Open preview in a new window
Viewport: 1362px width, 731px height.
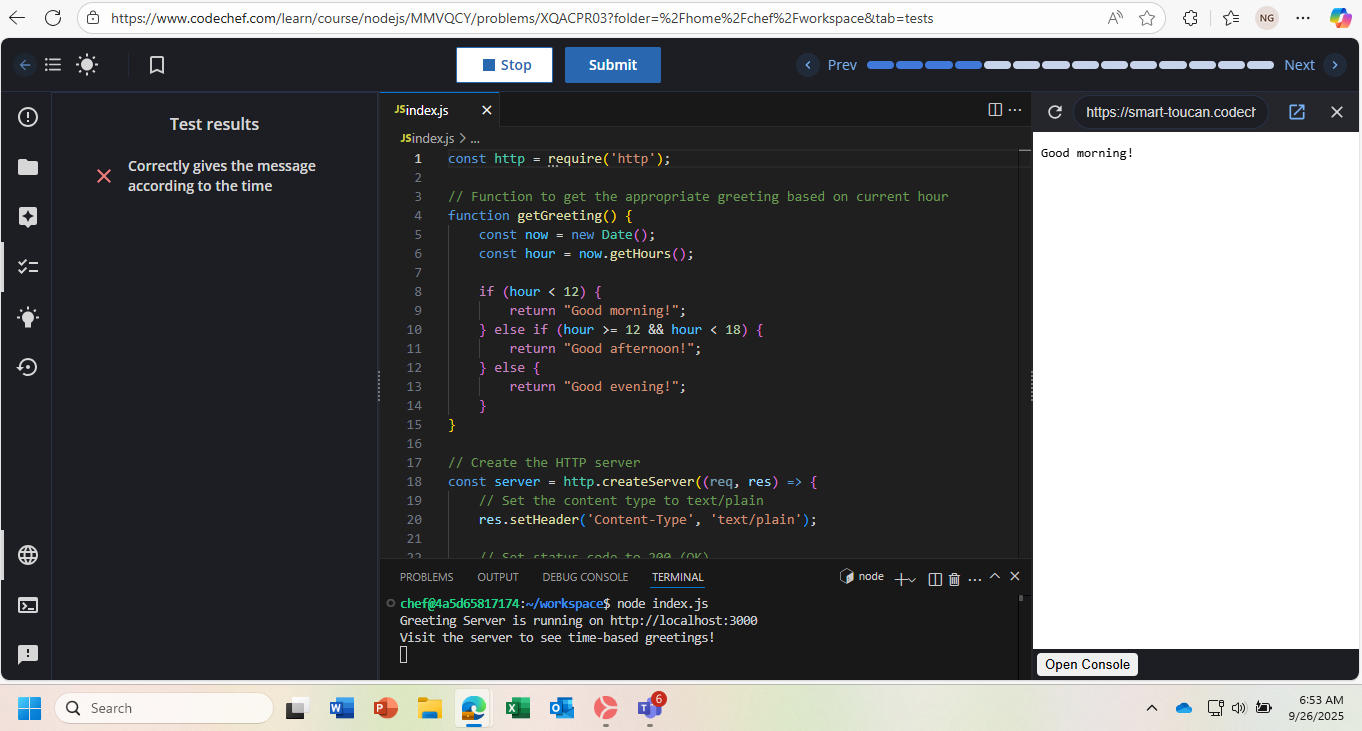pos(1297,112)
